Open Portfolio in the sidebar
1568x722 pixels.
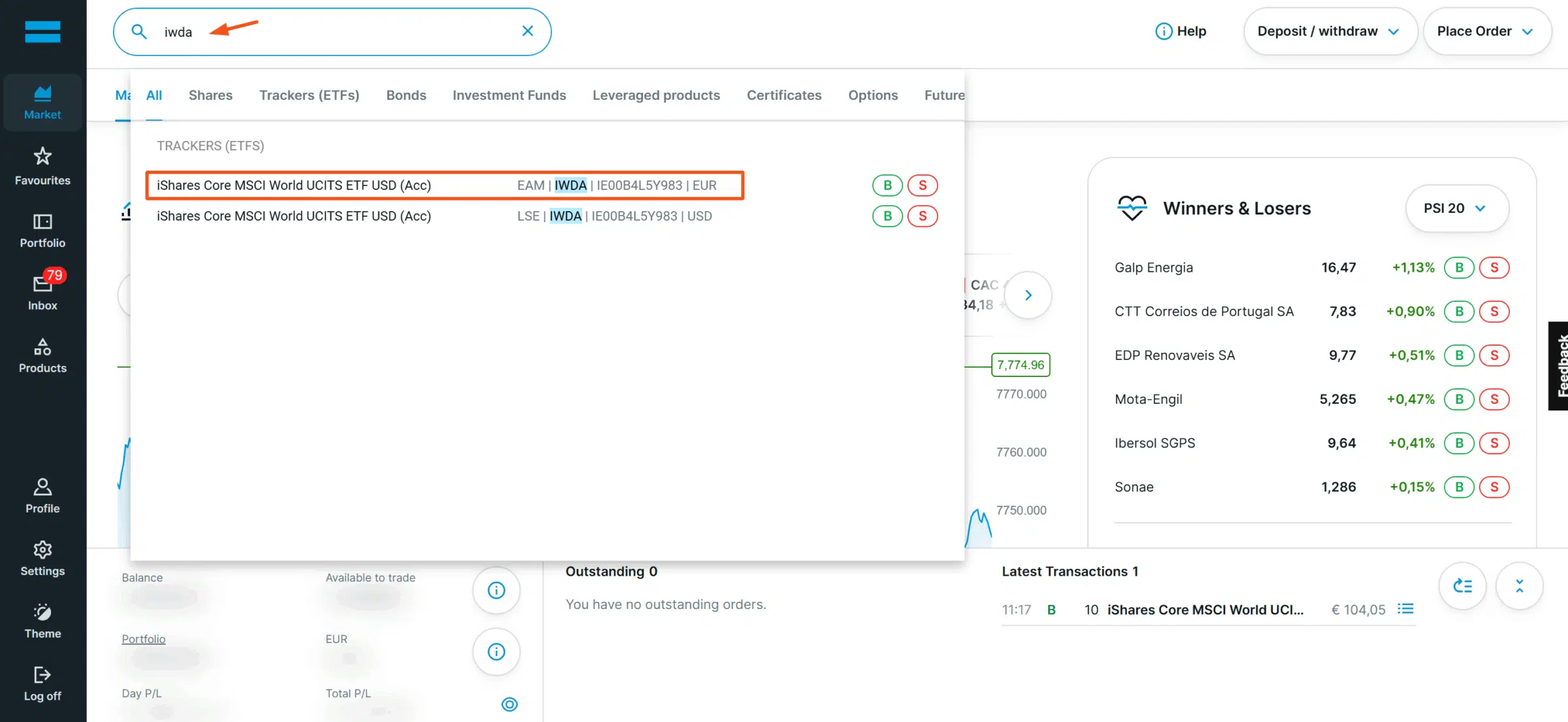[x=42, y=230]
